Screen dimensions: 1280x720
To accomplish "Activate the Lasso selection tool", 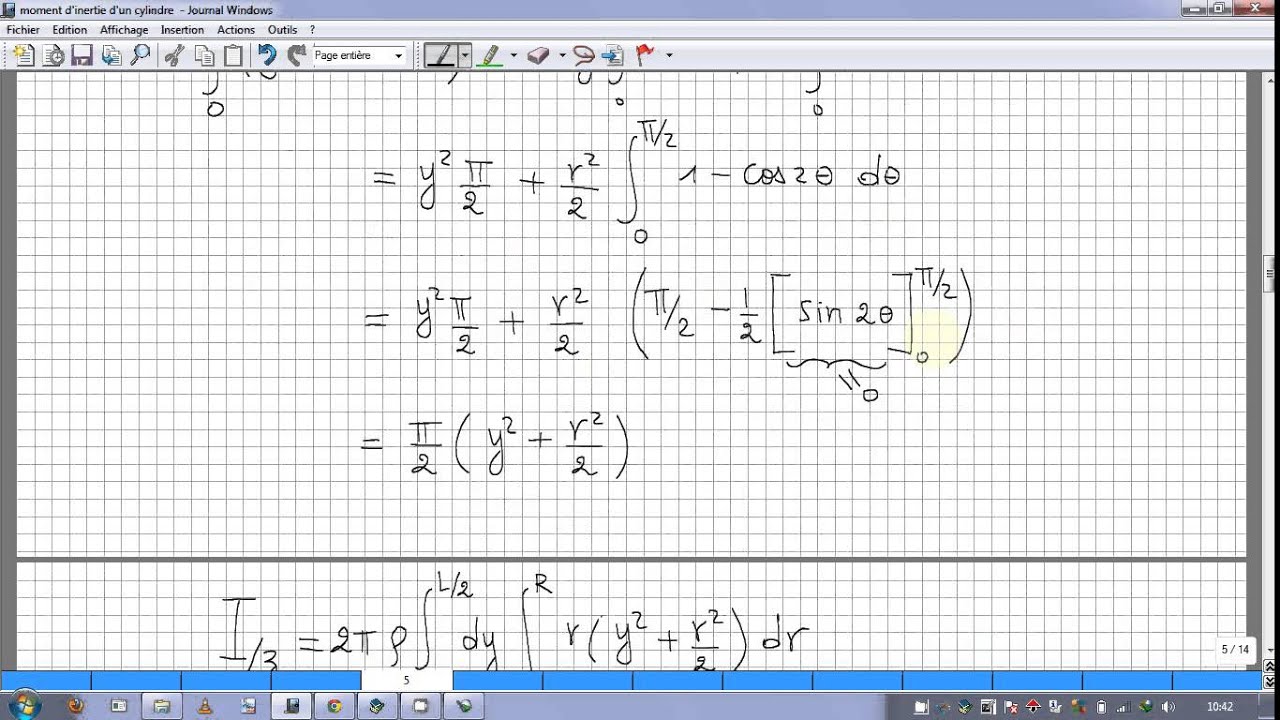I will (x=584, y=55).
